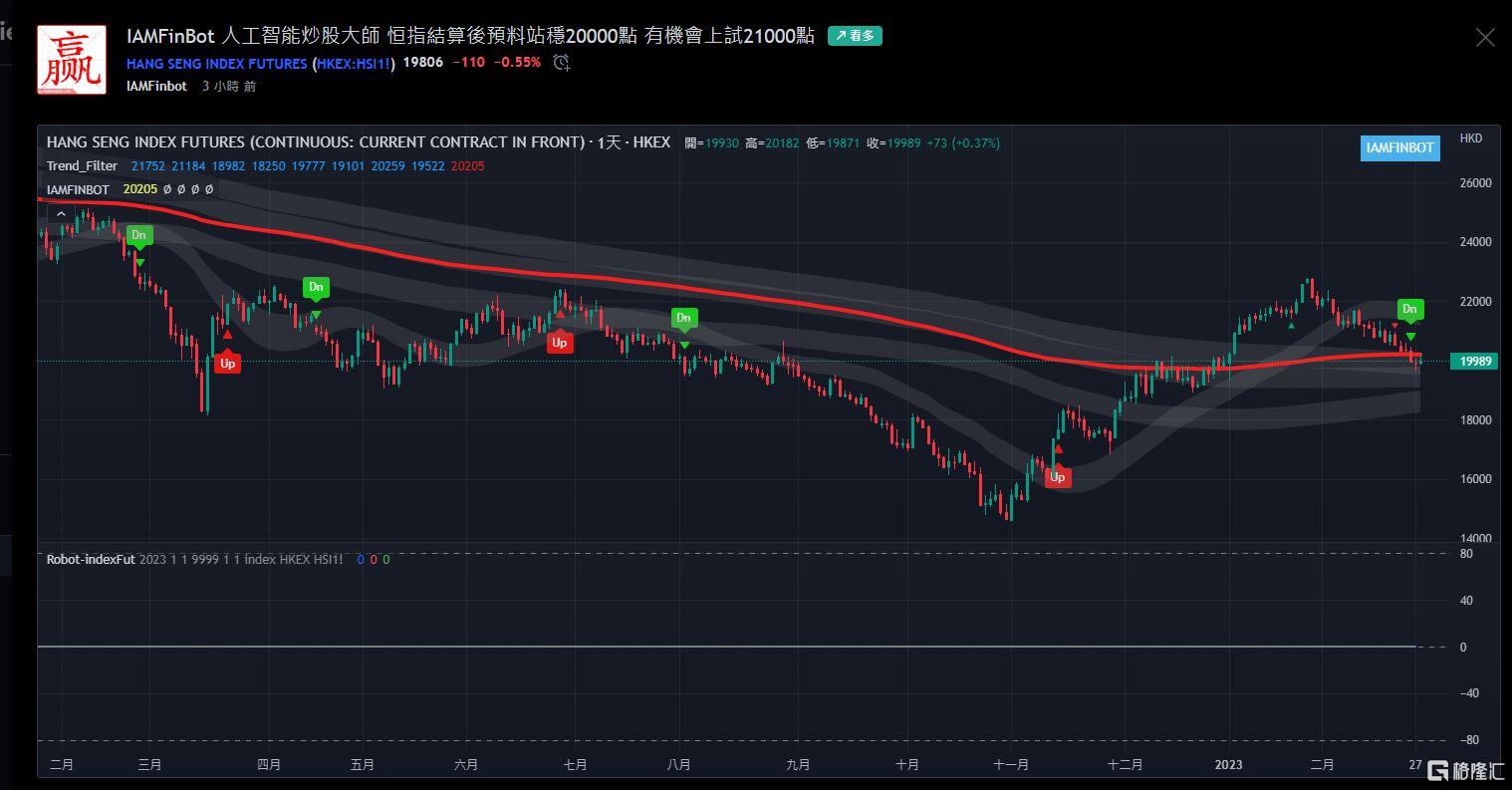Click the 26000 price axis label
This screenshot has height=790, width=1512.
coord(1475,183)
